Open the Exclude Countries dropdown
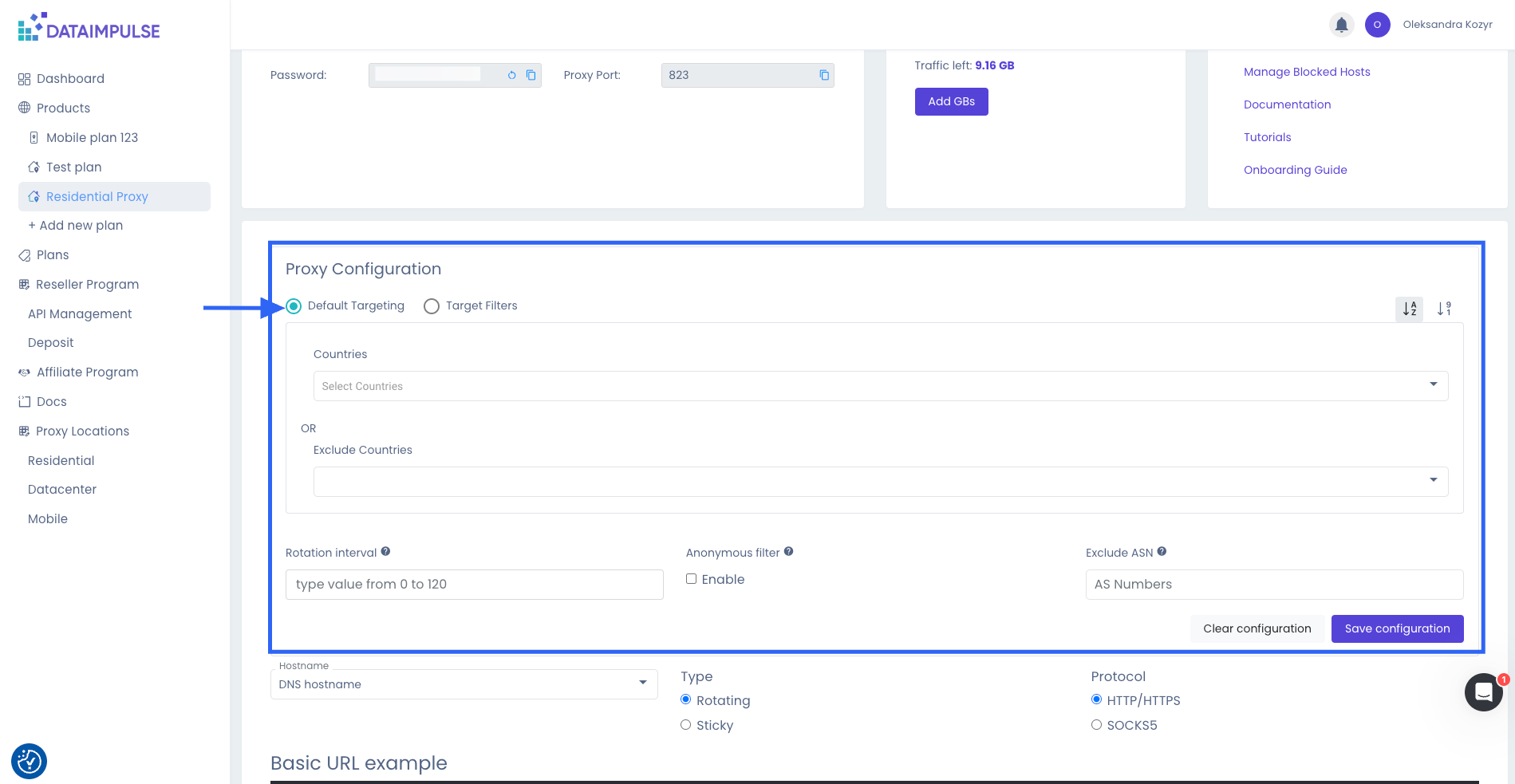Image resolution: width=1515 pixels, height=784 pixels. click(880, 481)
